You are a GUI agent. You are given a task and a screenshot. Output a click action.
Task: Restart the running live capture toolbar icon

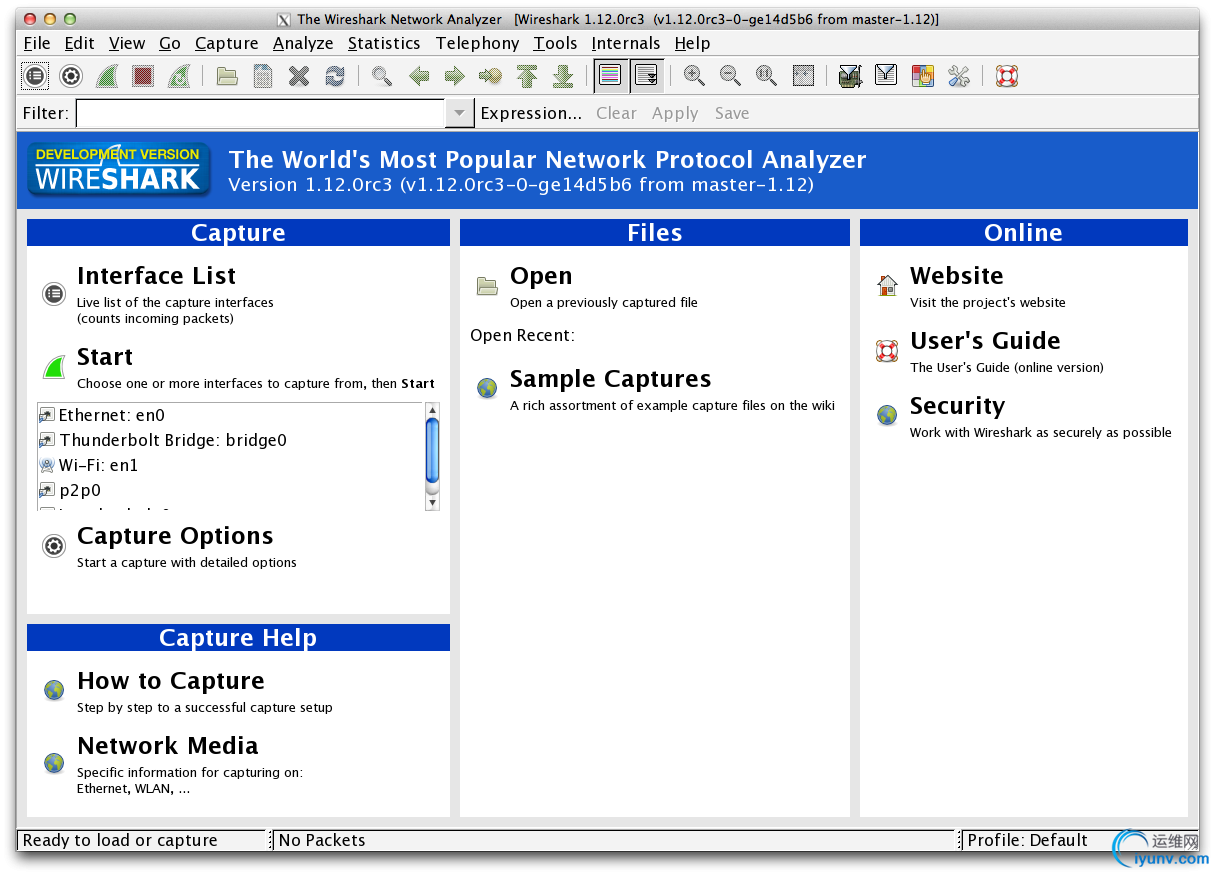pyautogui.click(x=179, y=76)
